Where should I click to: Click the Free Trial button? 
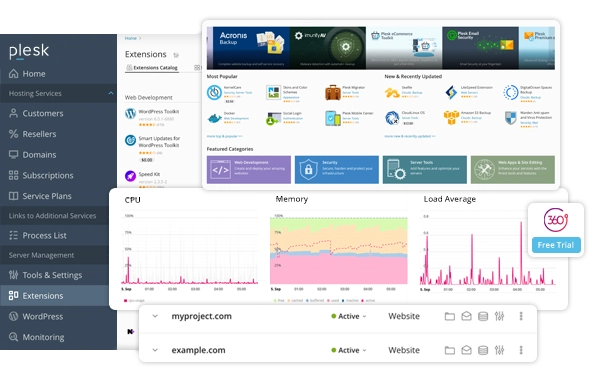[556, 245]
